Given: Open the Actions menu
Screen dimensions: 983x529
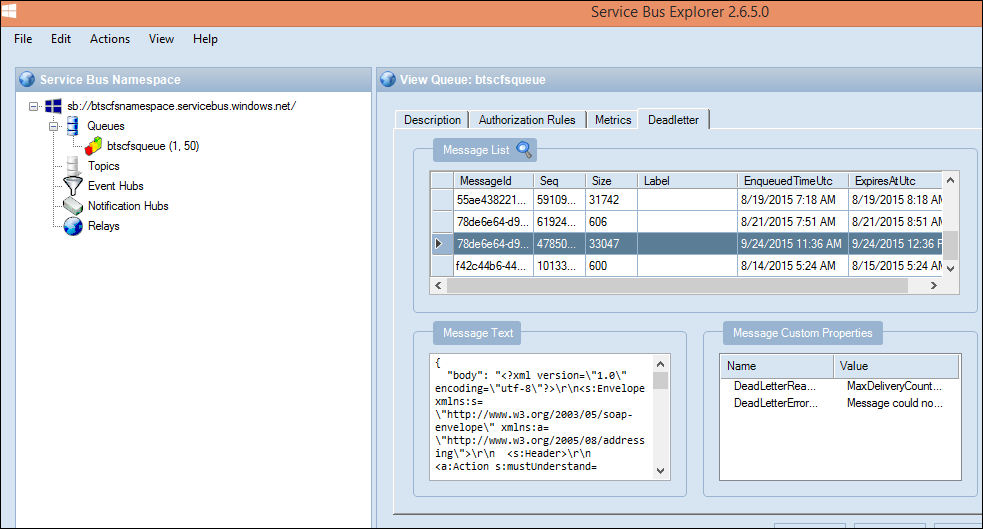Looking at the screenshot, I should click(110, 39).
